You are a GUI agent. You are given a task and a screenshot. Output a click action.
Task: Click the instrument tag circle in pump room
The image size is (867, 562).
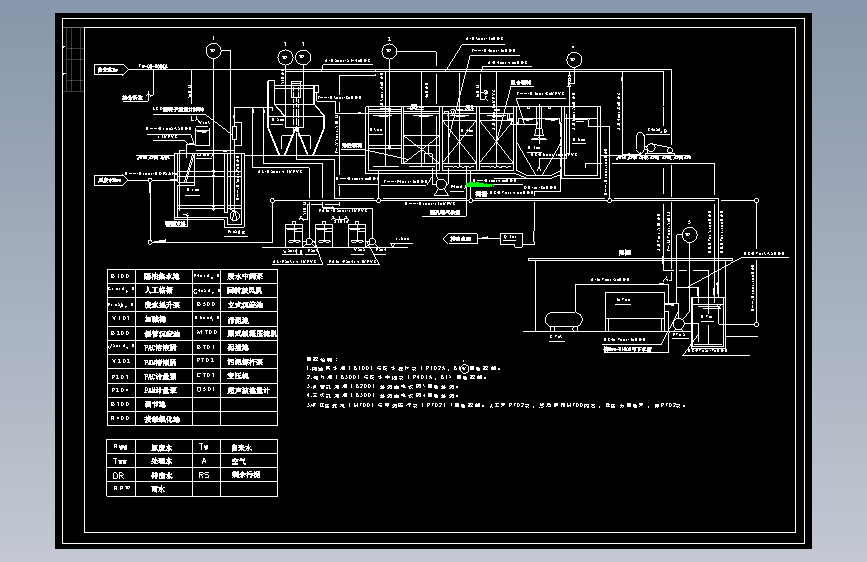688,235
